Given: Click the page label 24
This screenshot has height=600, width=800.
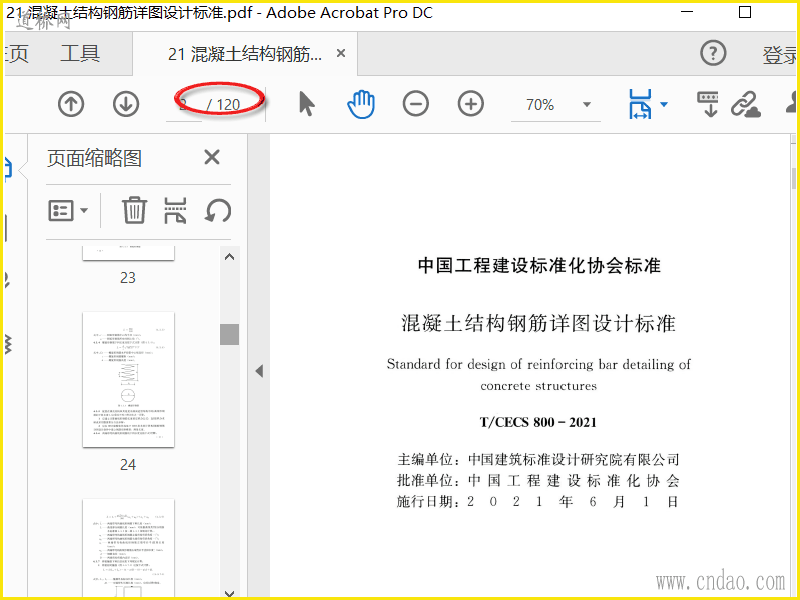Looking at the screenshot, I should coord(128,464).
